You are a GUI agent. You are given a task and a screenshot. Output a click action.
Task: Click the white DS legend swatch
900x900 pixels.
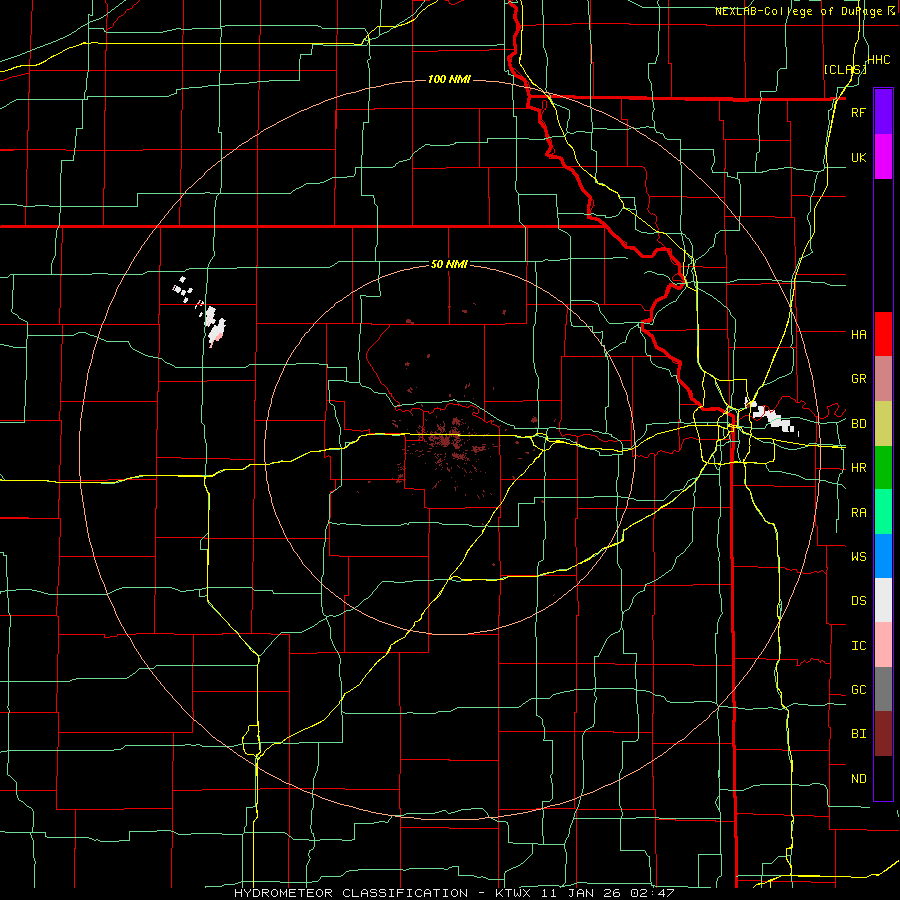coord(883,600)
